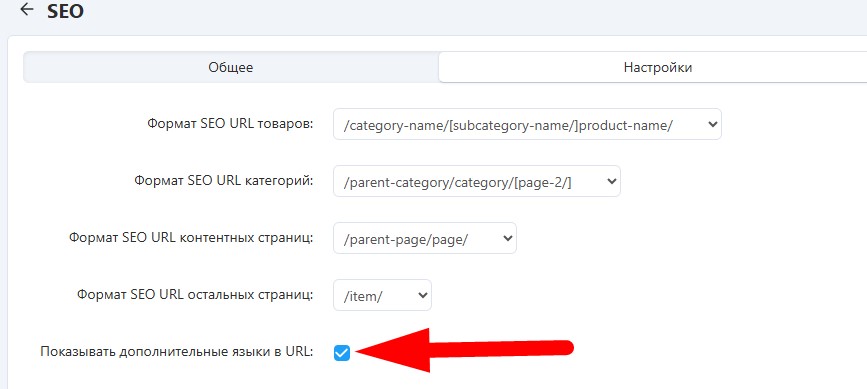The height and width of the screenshot is (389, 867).
Task: Click the red arrow annotation head
Action: point(393,350)
